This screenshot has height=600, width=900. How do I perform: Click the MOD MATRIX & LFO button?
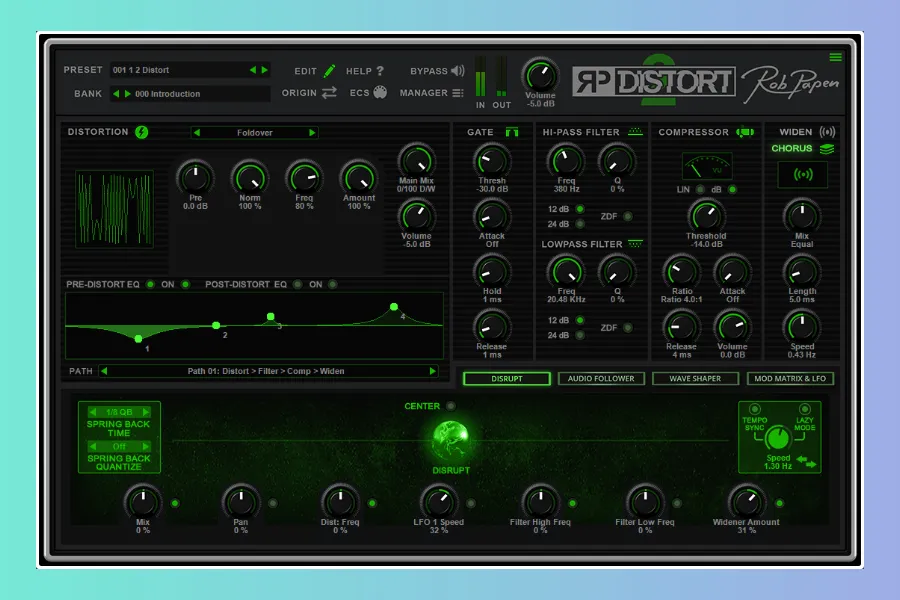790,379
